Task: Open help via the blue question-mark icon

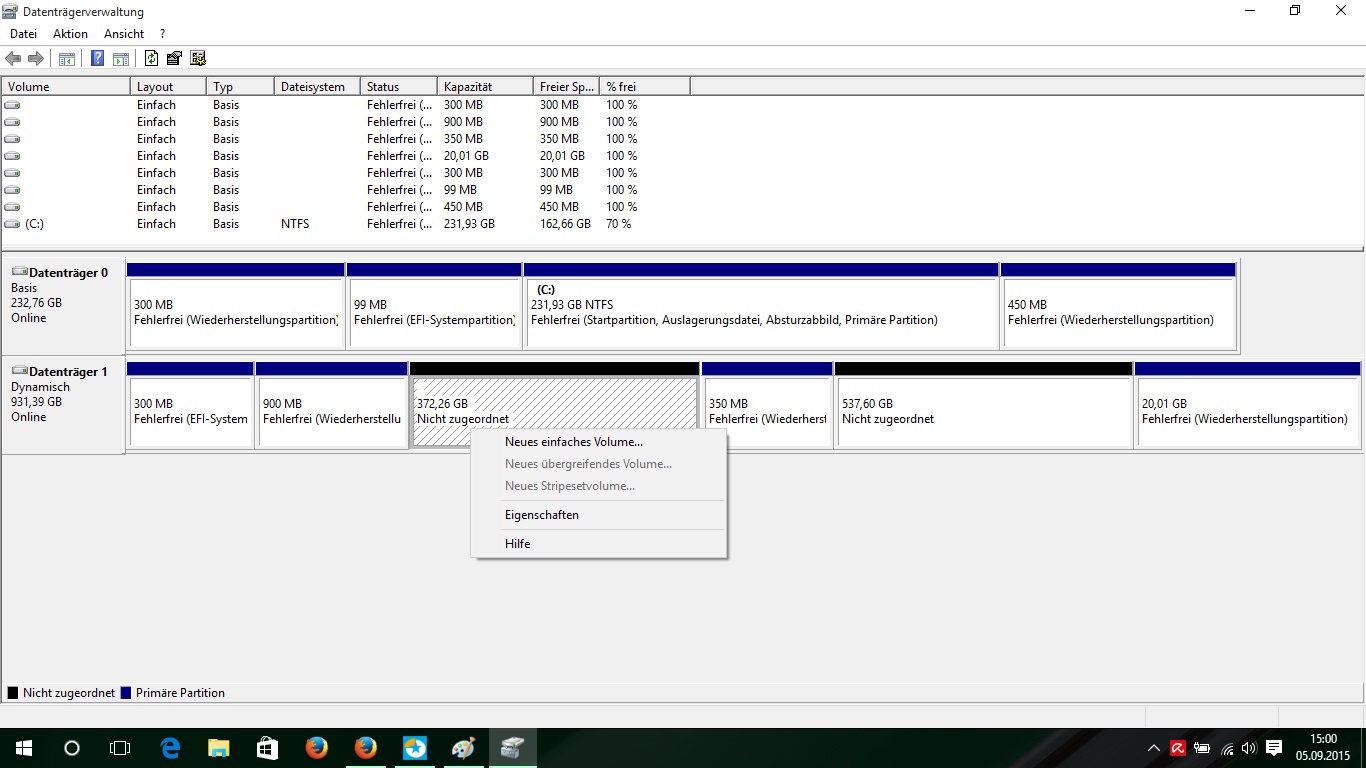Action: click(98, 58)
